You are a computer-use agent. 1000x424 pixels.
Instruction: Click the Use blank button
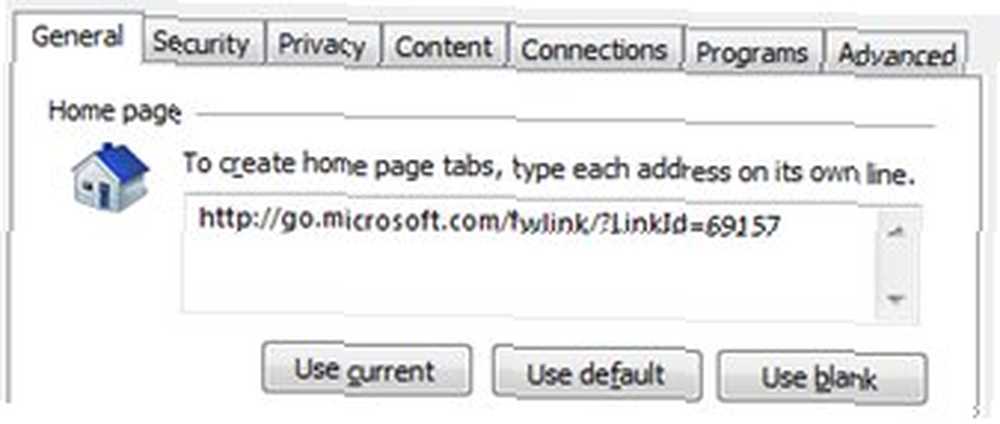820,377
